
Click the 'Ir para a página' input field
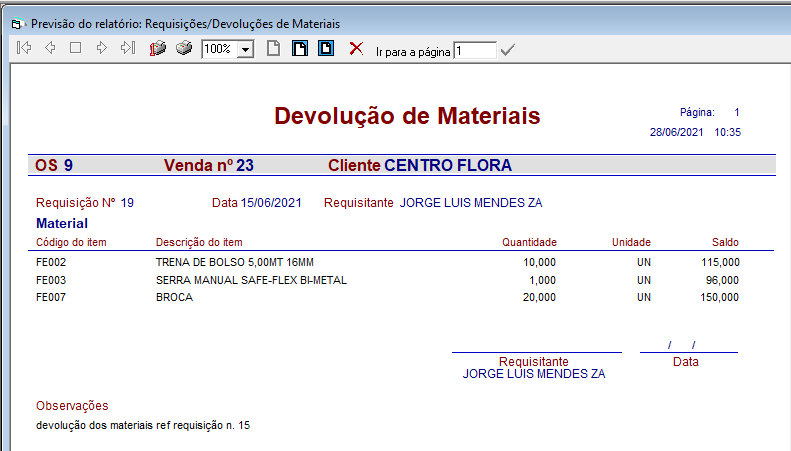474,50
